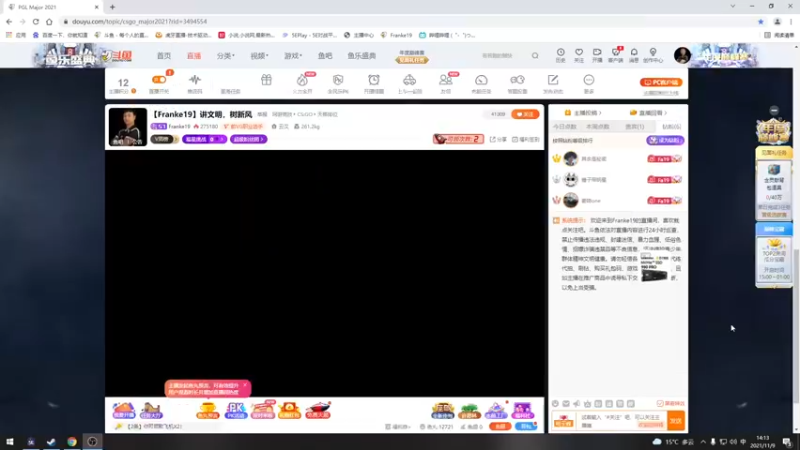Viewport: 800px width, 450px height.
Task: Click the streamer avatar thumbnail of Franke19
Action: [128, 127]
